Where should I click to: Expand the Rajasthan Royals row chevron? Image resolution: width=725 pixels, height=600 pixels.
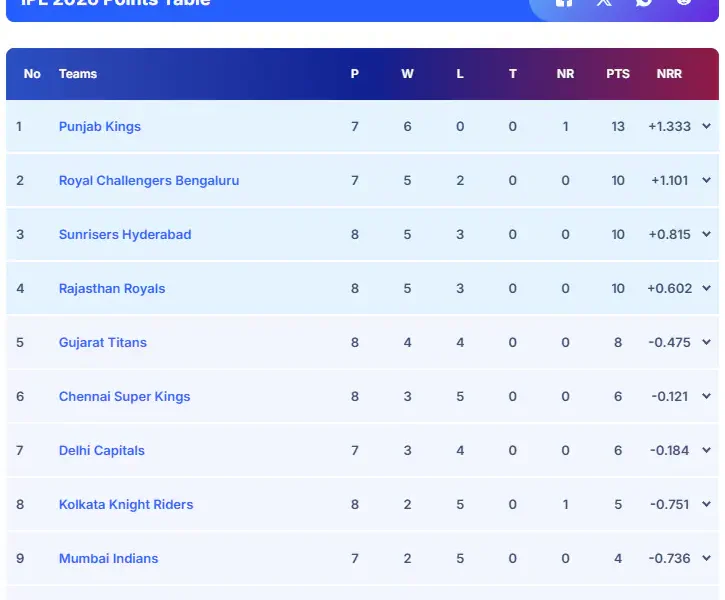tap(706, 289)
